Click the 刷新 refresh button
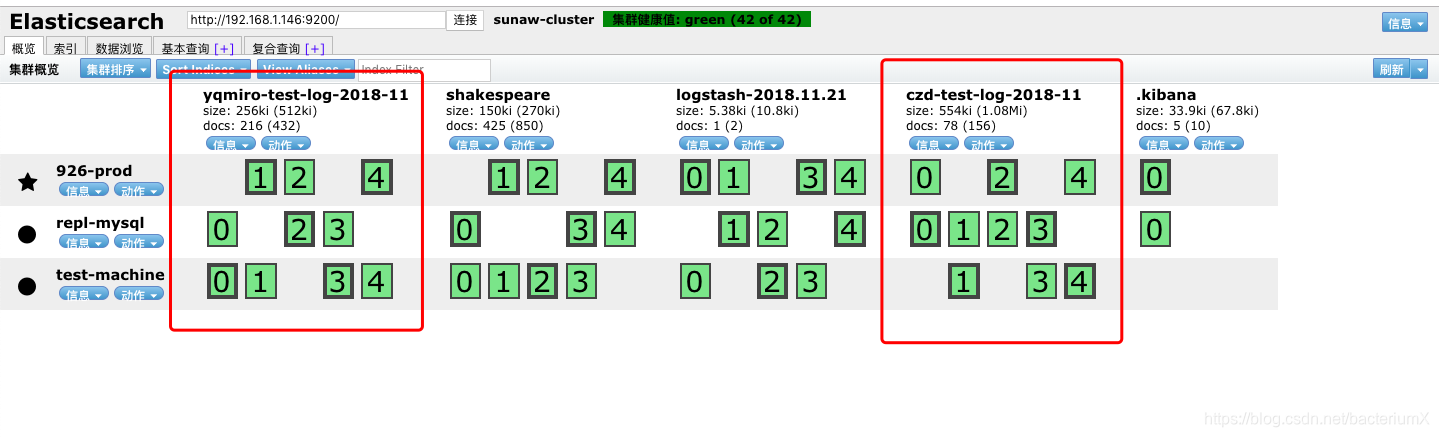The image size is (1439, 437). [1391, 69]
